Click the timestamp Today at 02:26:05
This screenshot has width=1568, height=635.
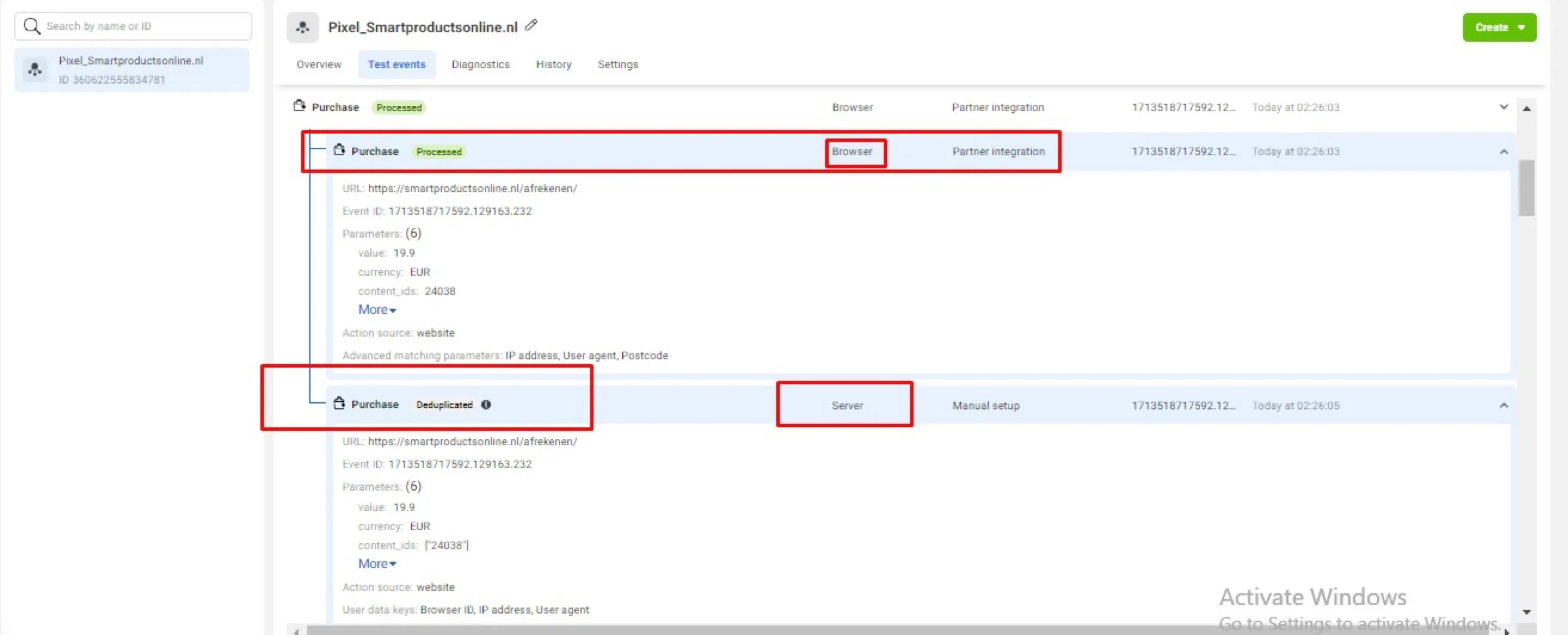tap(1296, 406)
